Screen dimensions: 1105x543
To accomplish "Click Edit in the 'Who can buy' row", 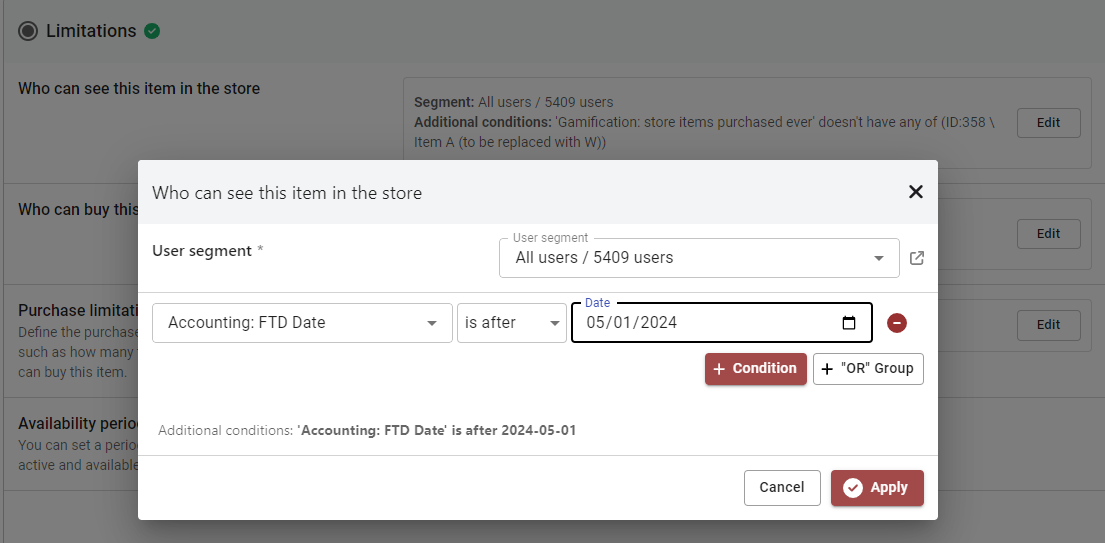I will (x=1048, y=234).
